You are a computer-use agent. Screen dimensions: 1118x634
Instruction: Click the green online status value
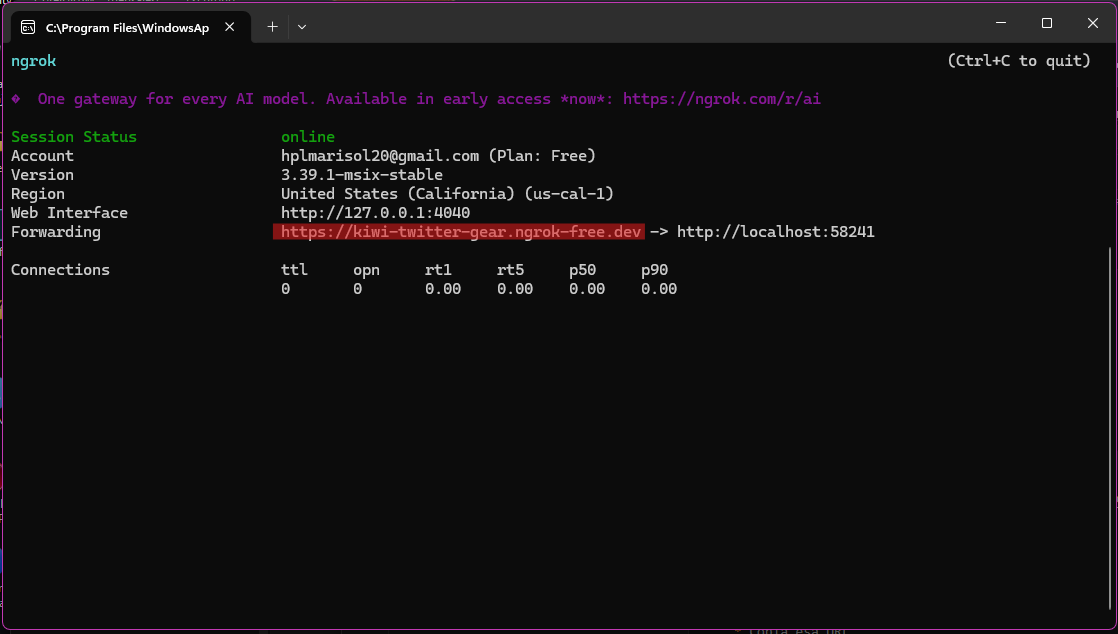point(307,137)
